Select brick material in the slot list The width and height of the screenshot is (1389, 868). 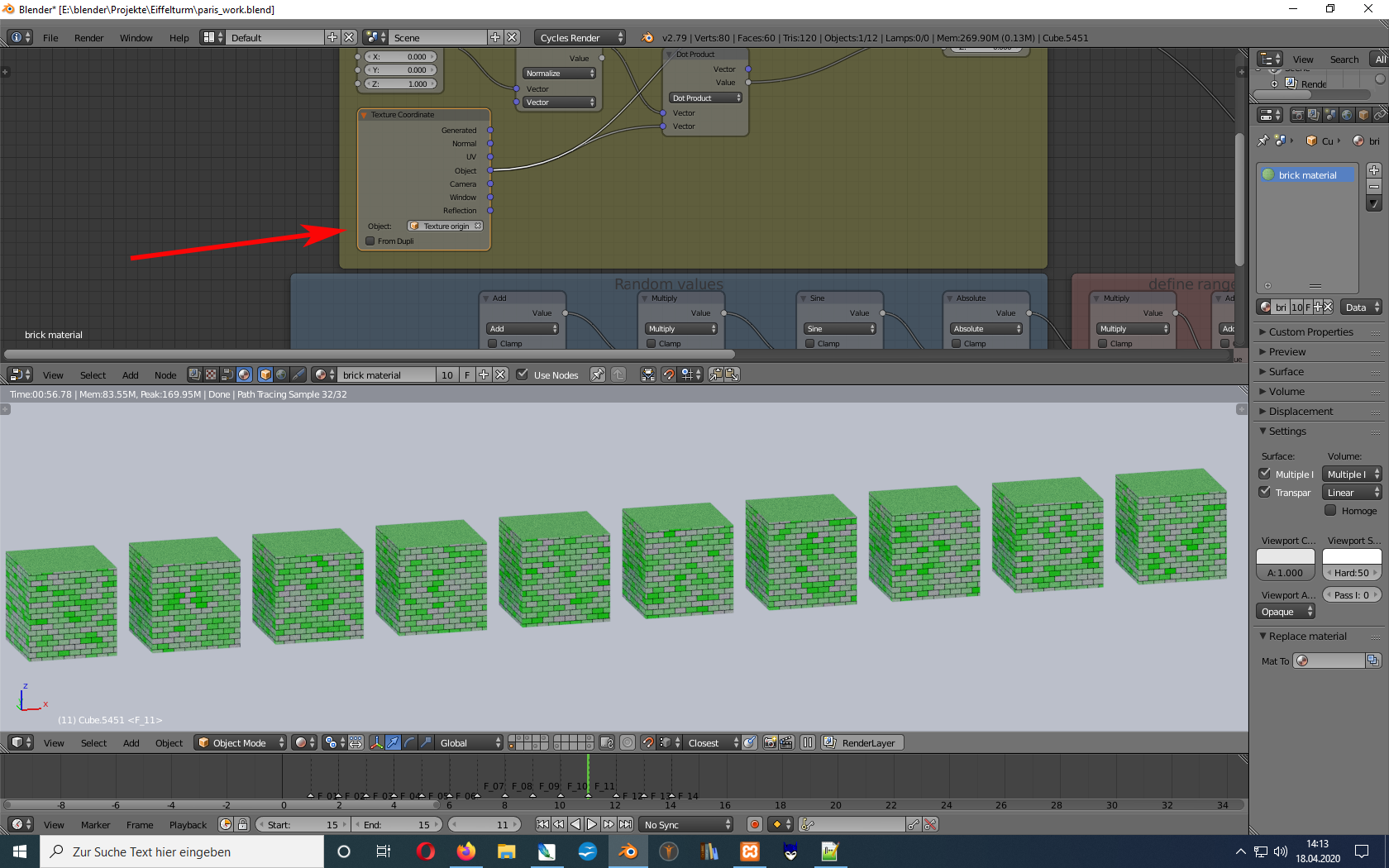pyautogui.click(x=1306, y=175)
